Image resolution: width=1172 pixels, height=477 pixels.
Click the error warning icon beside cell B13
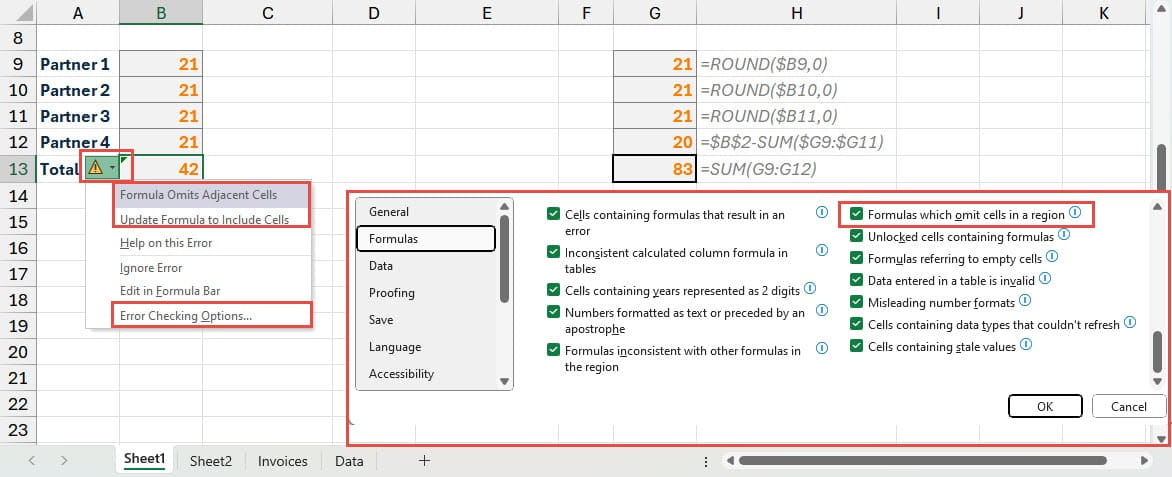coord(97,168)
